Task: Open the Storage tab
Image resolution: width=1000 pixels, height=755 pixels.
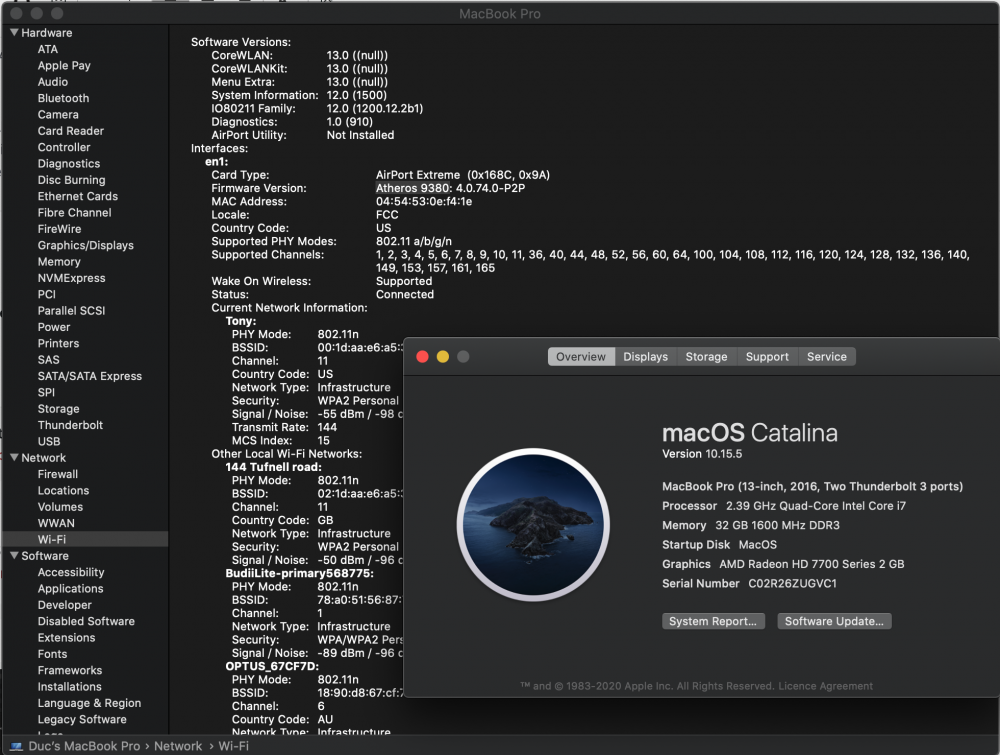Action: [706, 356]
